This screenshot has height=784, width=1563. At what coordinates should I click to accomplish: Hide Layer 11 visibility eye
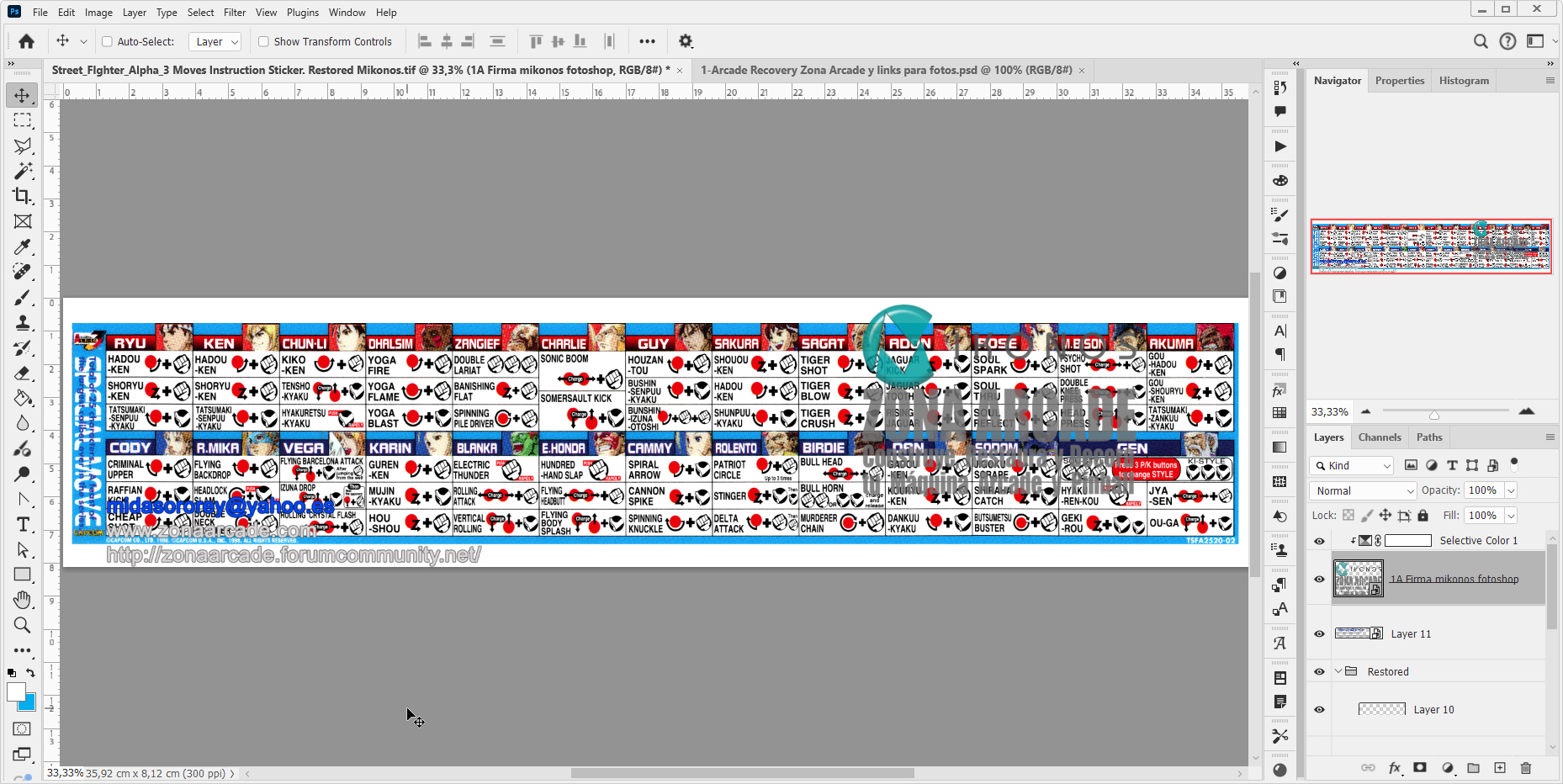point(1319,634)
